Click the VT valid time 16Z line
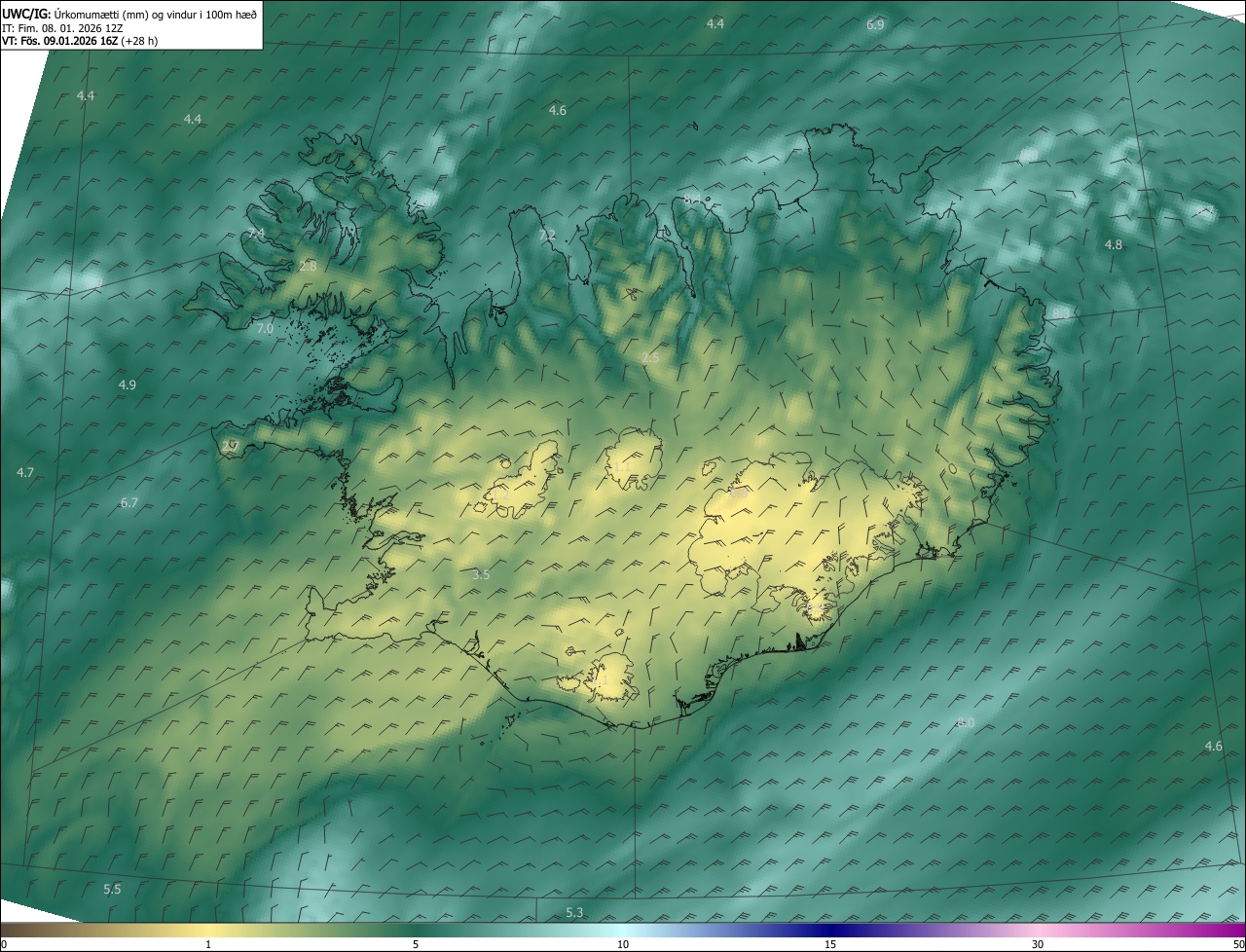This screenshot has height=952, width=1246. tap(79, 41)
